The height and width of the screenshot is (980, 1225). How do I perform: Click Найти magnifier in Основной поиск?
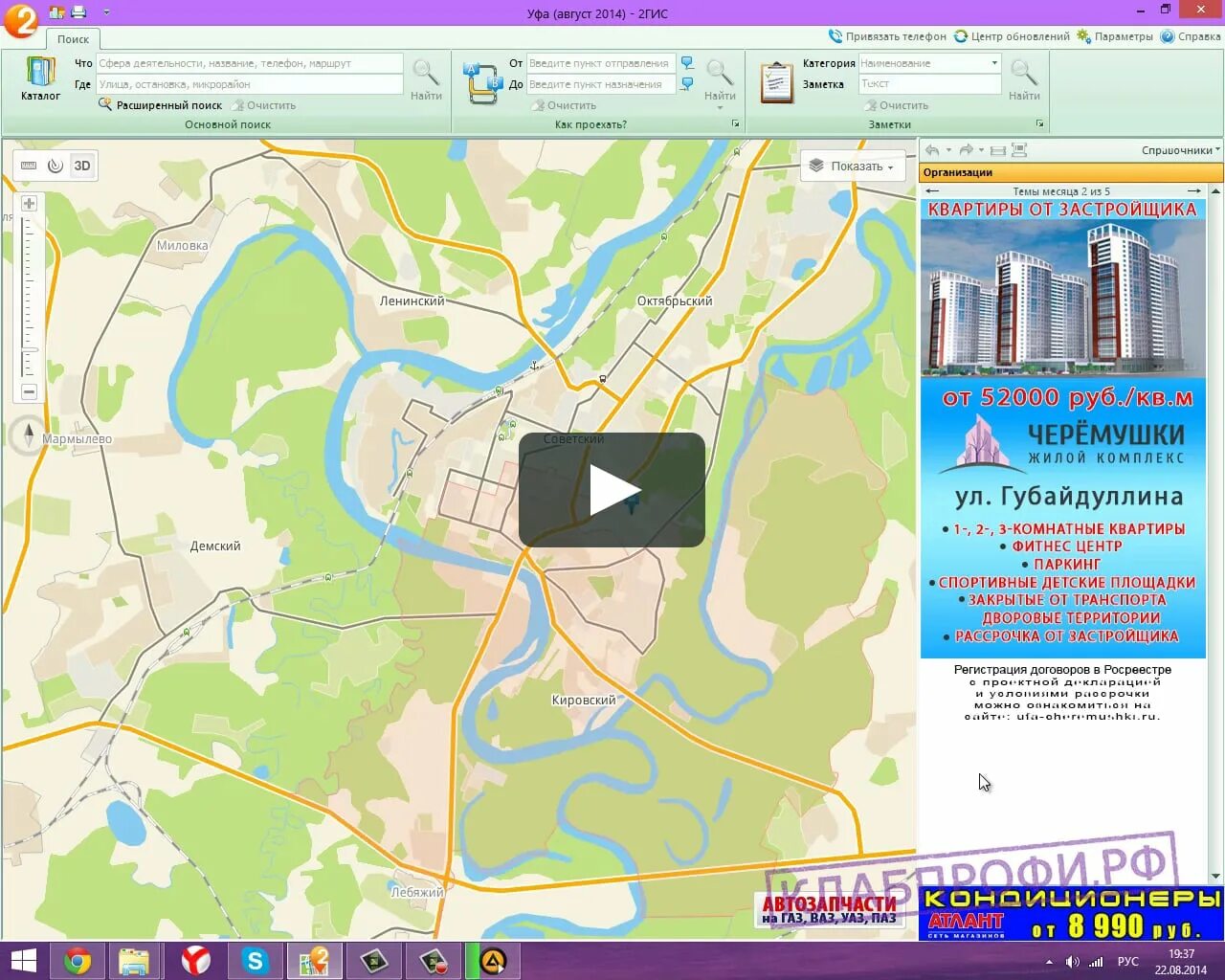(x=426, y=79)
